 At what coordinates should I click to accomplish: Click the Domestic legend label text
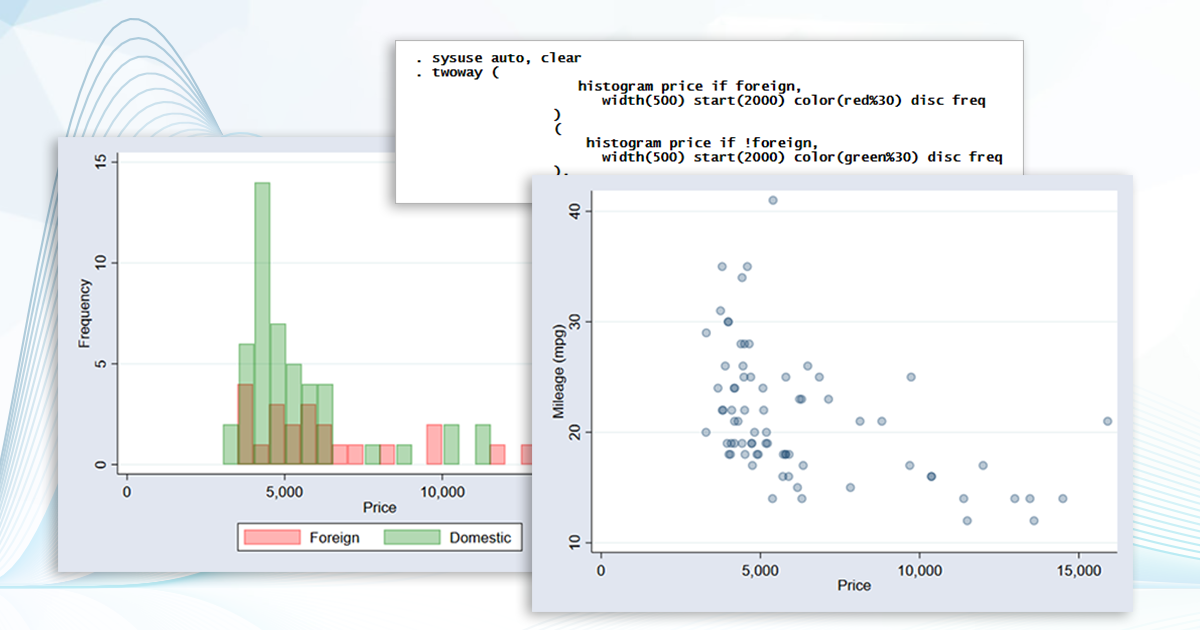(480, 538)
